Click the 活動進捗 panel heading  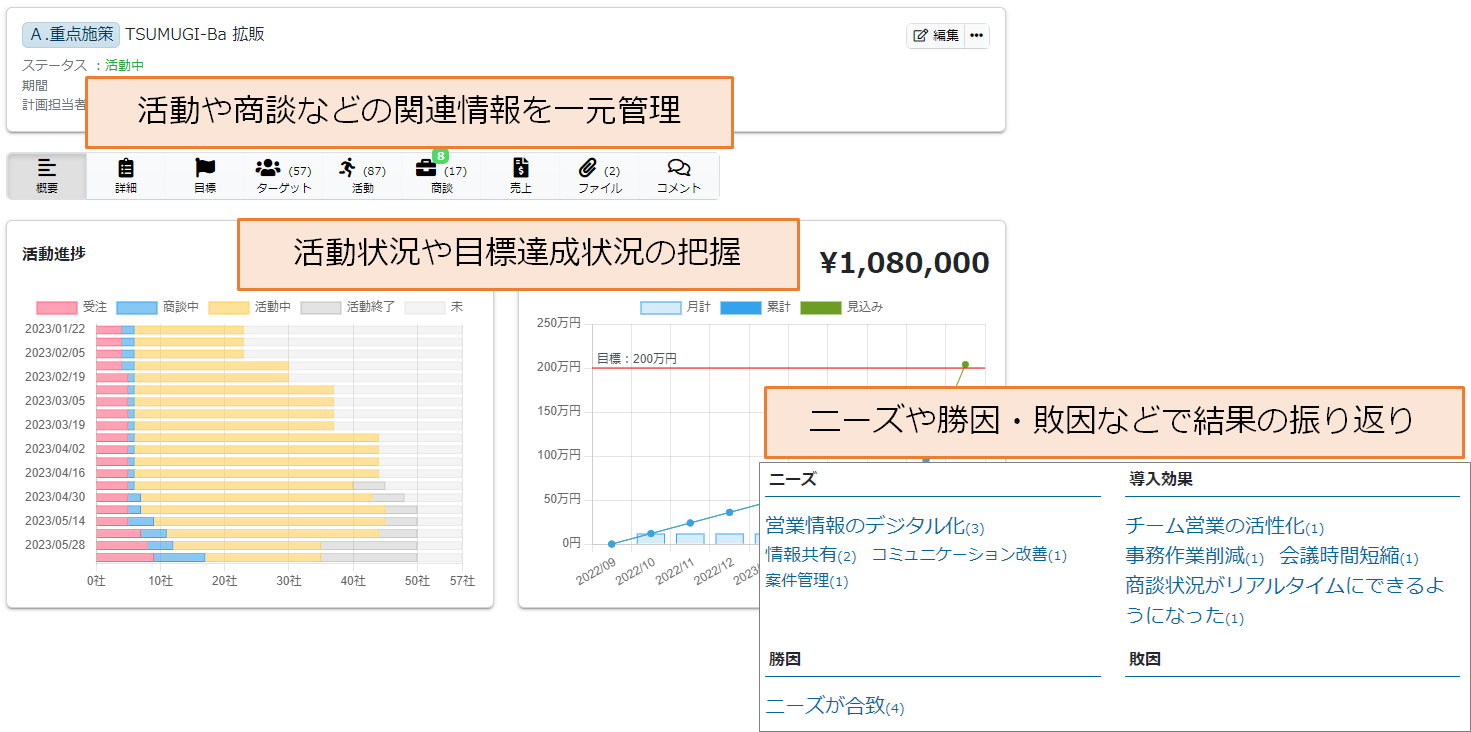click(54, 254)
